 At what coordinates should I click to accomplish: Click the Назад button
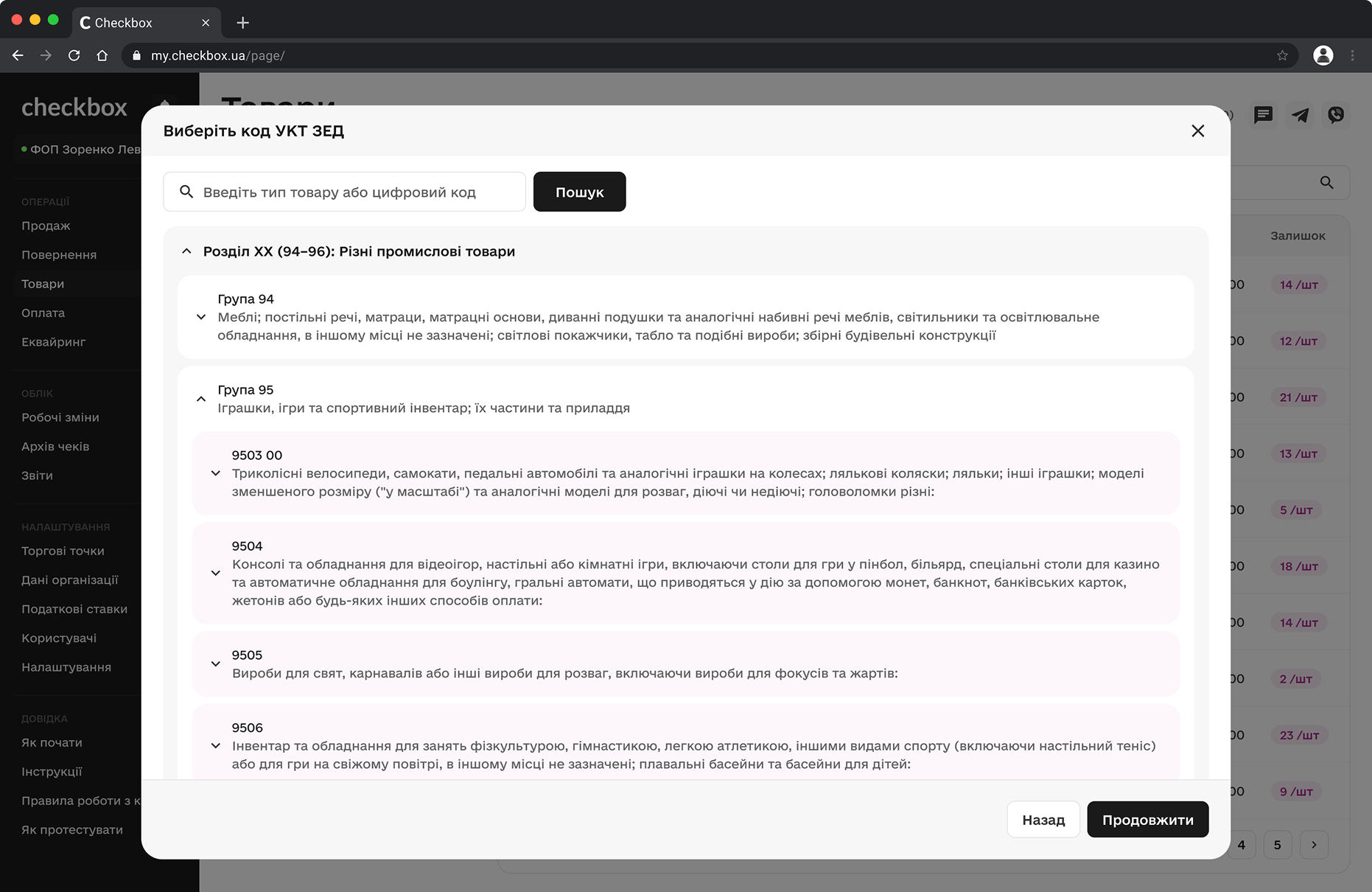(x=1043, y=820)
